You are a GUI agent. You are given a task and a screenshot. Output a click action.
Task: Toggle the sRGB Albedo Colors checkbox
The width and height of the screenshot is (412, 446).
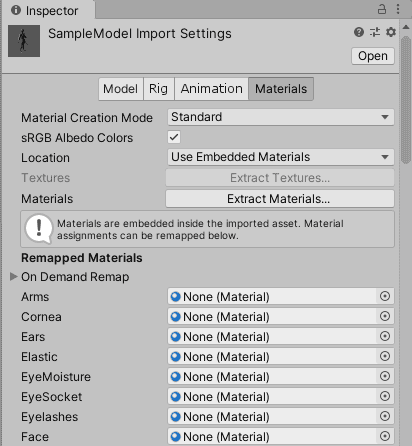click(x=174, y=137)
